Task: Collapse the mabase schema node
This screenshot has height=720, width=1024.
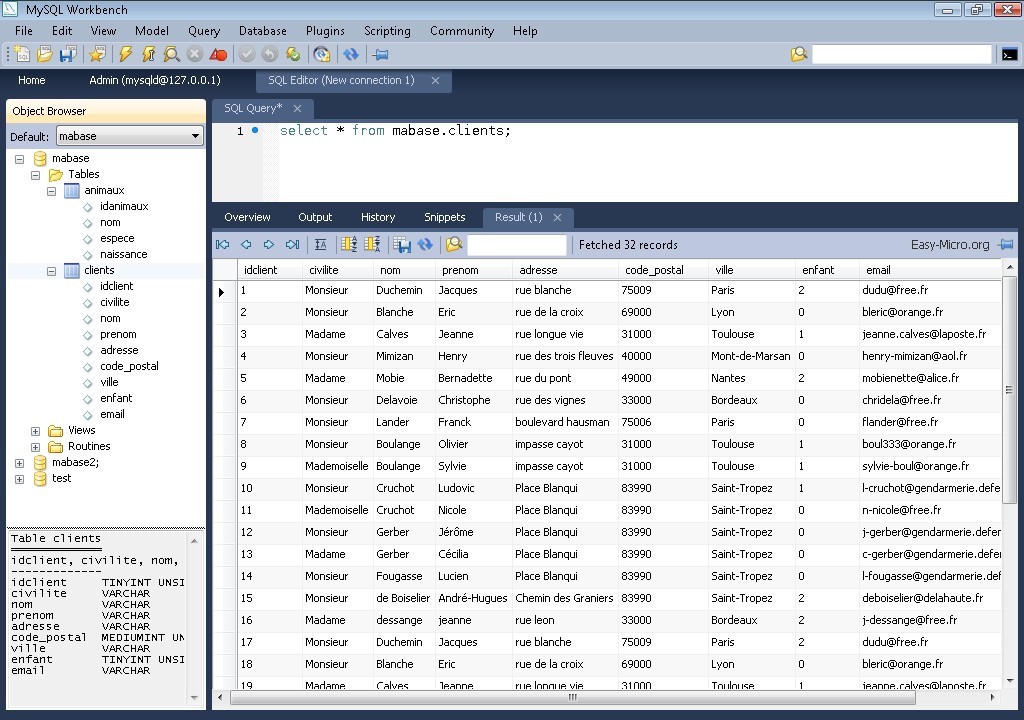Action: [20, 159]
